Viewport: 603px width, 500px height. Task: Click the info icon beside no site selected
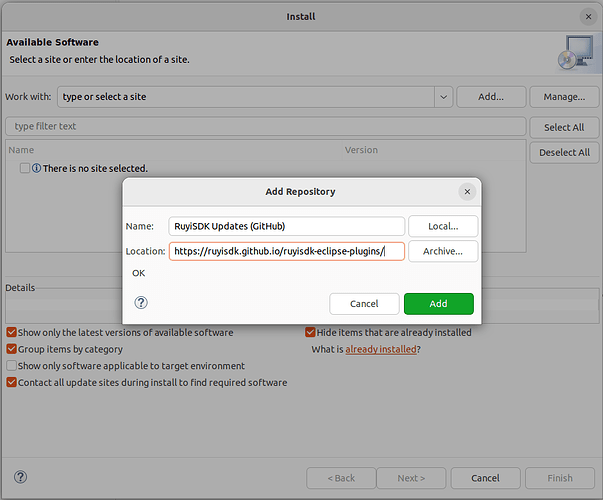pos(36,168)
